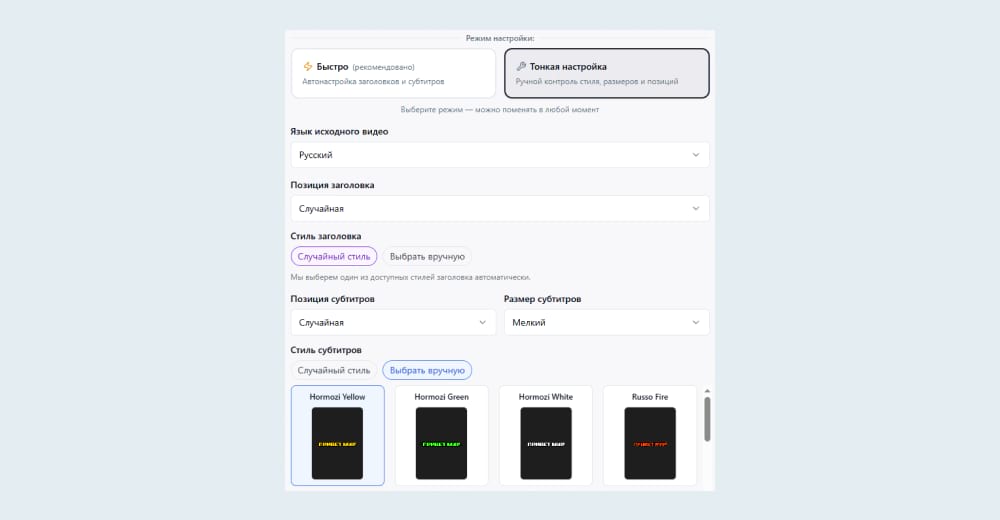Switch to the Быстро (рекомендовано) mode card
This screenshot has width=1000, height=520.
393,73
